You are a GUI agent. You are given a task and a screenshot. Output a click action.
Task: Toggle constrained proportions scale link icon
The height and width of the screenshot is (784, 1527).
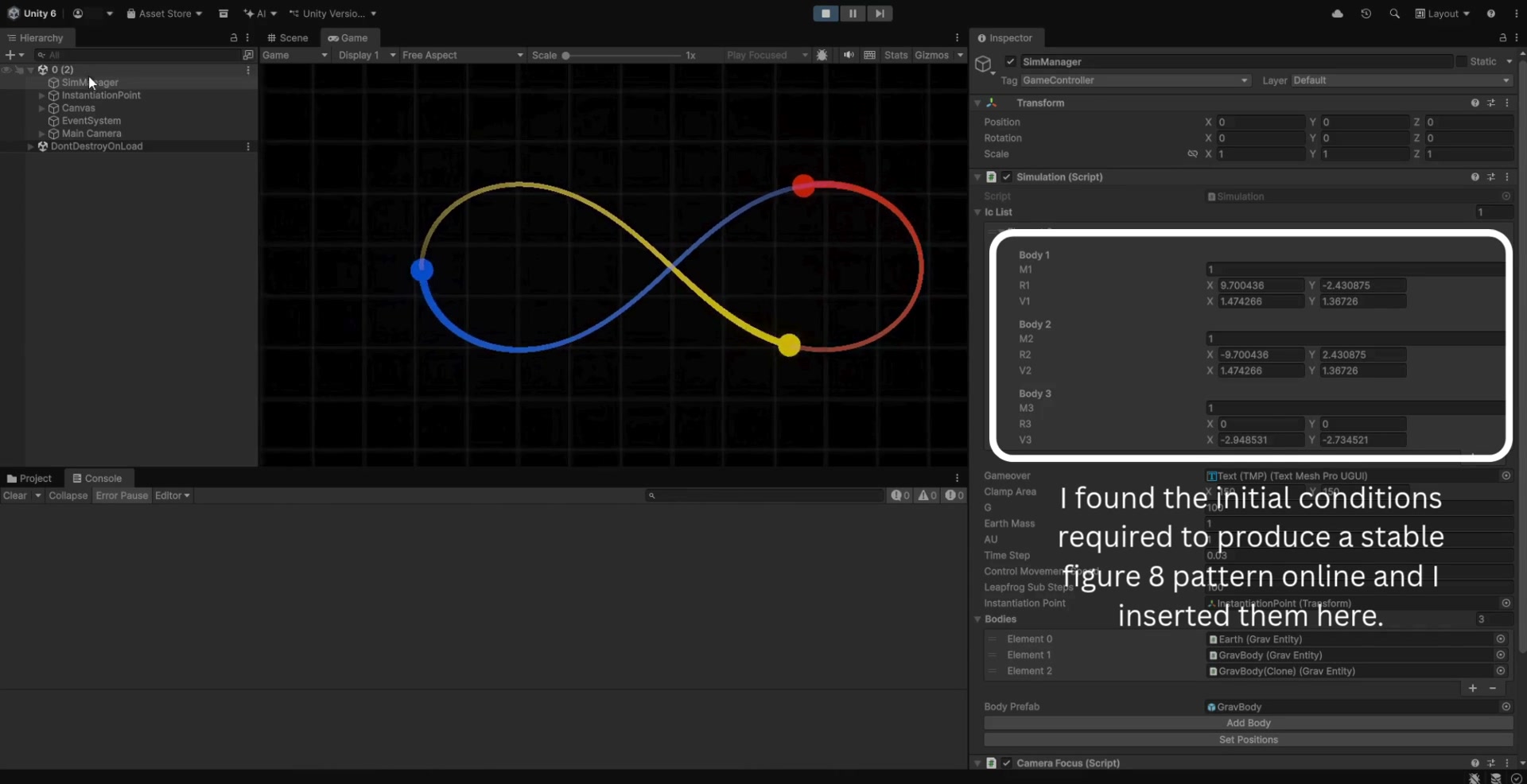coord(1192,154)
